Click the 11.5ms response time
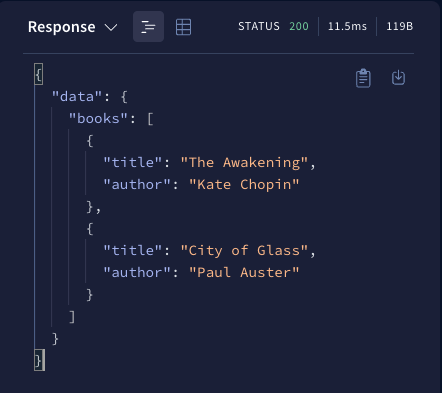The height and width of the screenshot is (393, 442). click(347, 26)
